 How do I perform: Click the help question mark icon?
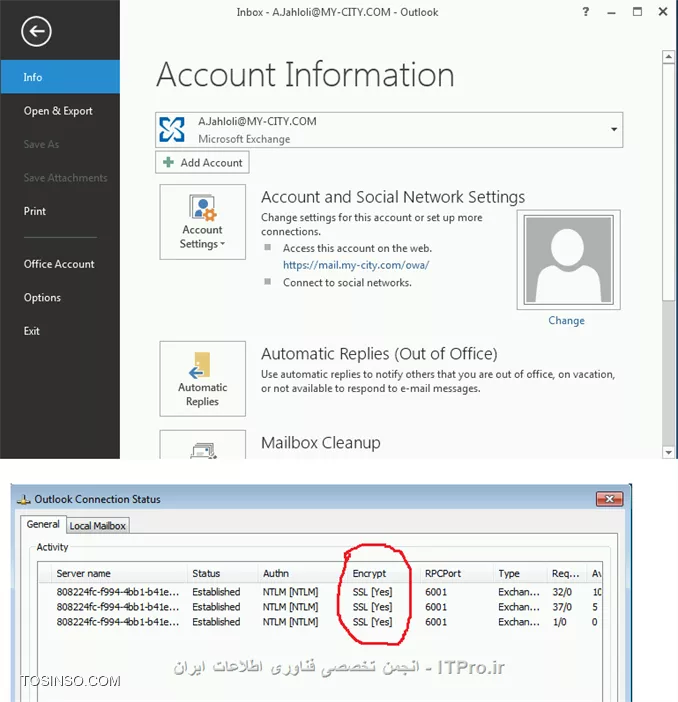click(586, 12)
